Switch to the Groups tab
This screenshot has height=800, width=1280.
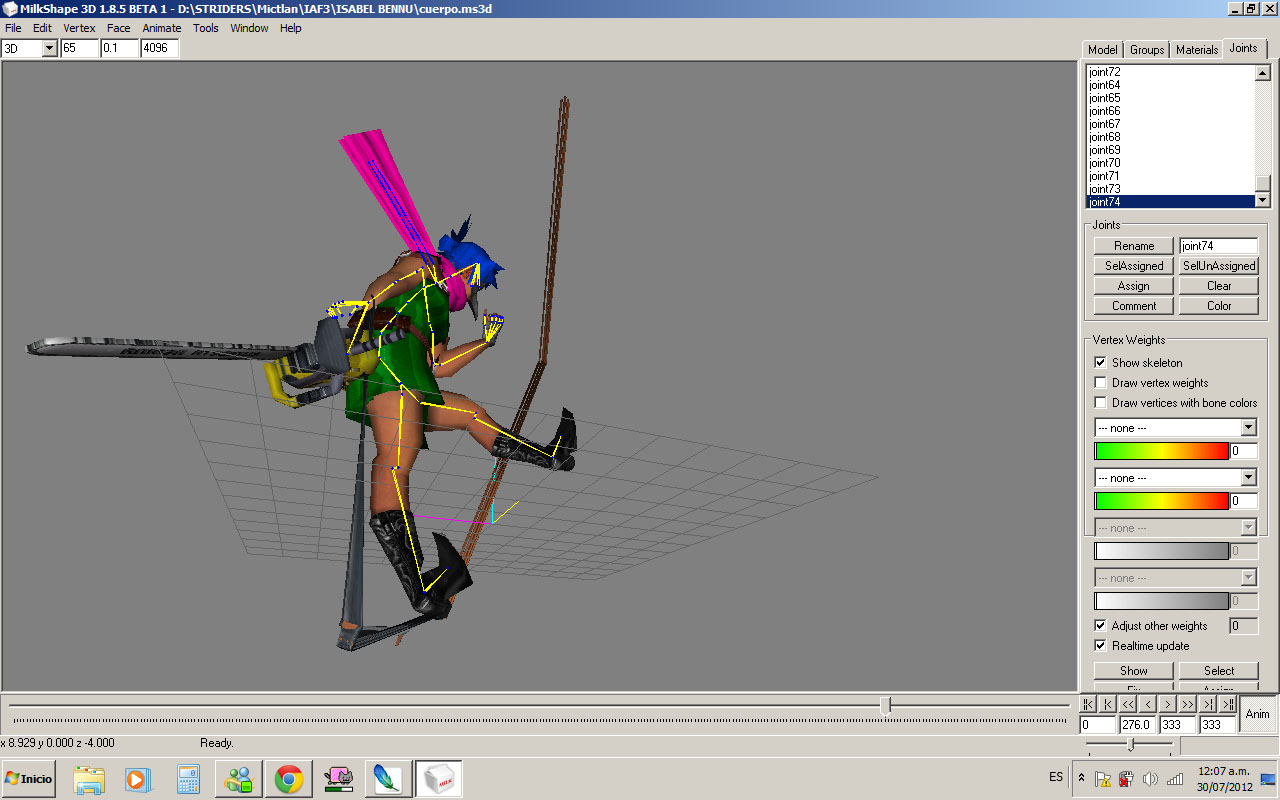tap(1147, 50)
